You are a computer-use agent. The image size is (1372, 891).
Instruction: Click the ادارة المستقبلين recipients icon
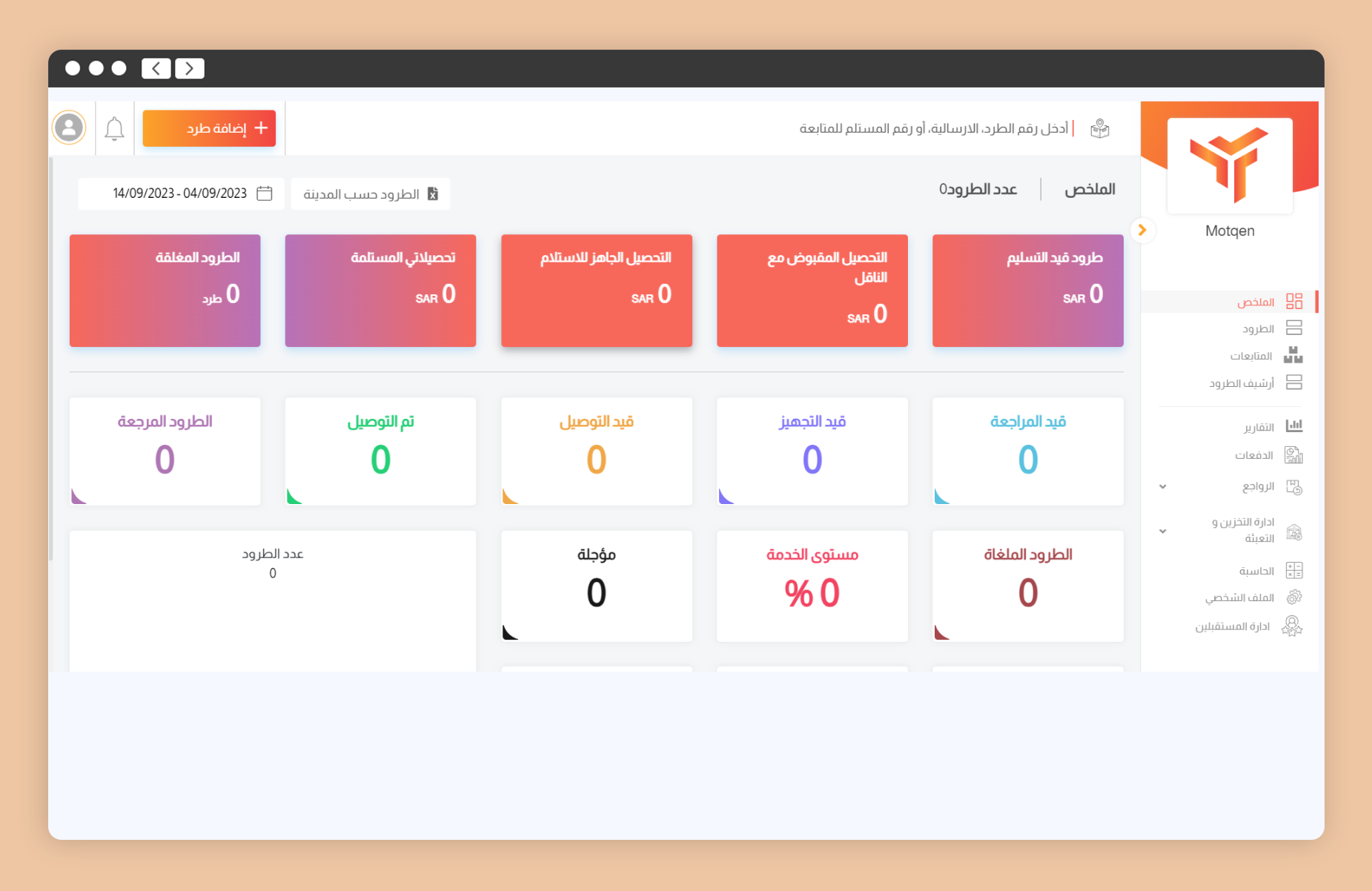click(x=1292, y=626)
